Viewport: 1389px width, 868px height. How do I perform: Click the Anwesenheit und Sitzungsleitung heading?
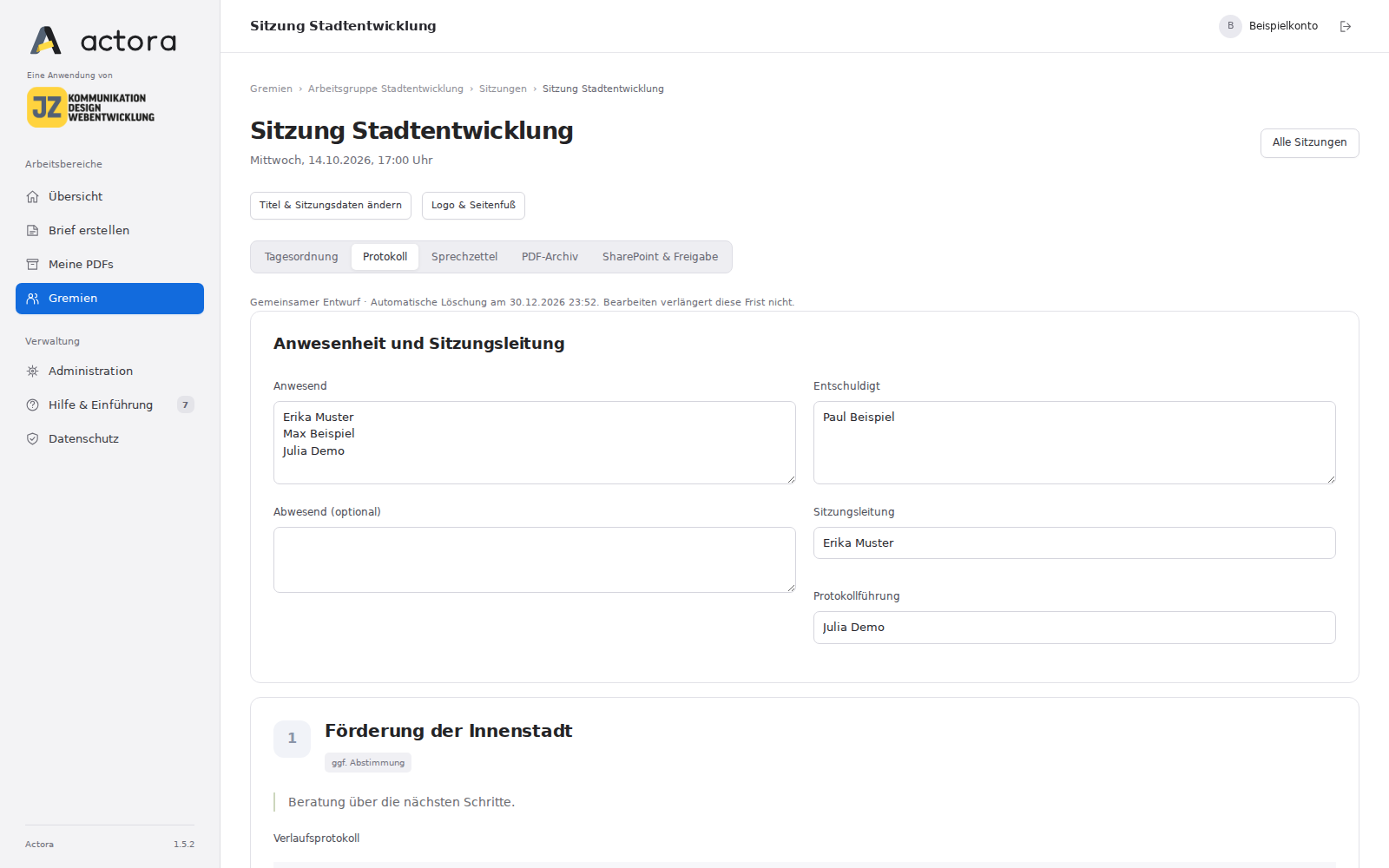click(419, 344)
